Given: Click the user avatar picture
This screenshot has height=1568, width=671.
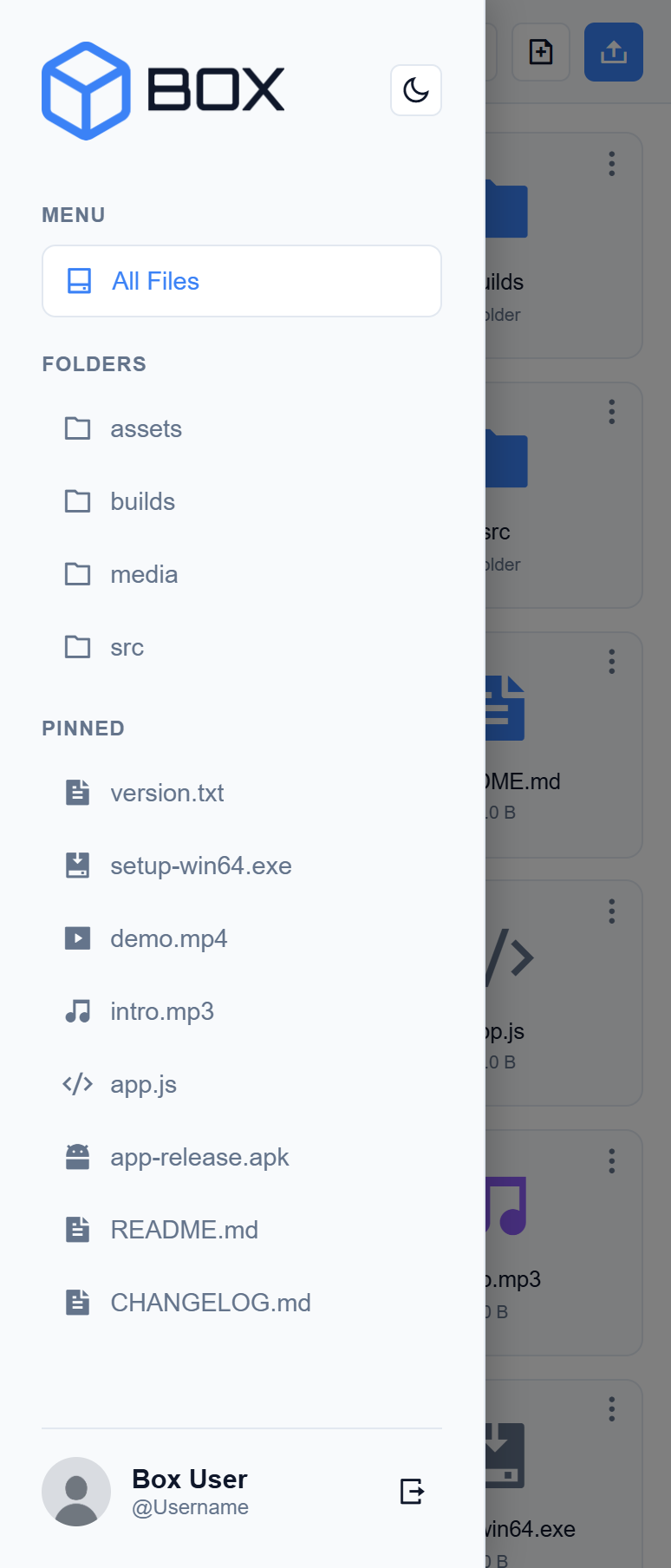Looking at the screenshot, I should pyautogui.click(x=76, y=1492).
